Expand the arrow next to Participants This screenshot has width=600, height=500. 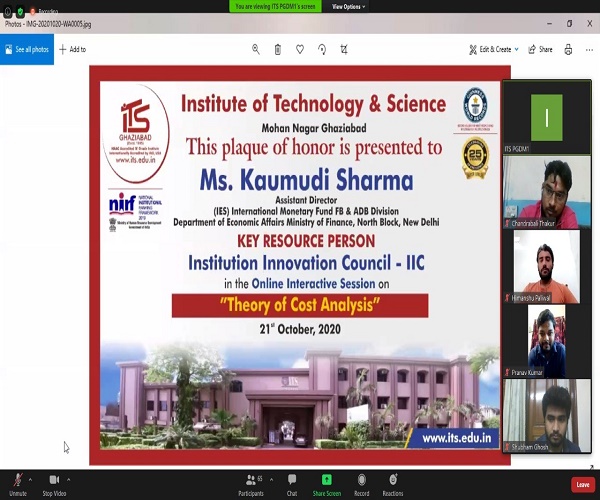271,479
